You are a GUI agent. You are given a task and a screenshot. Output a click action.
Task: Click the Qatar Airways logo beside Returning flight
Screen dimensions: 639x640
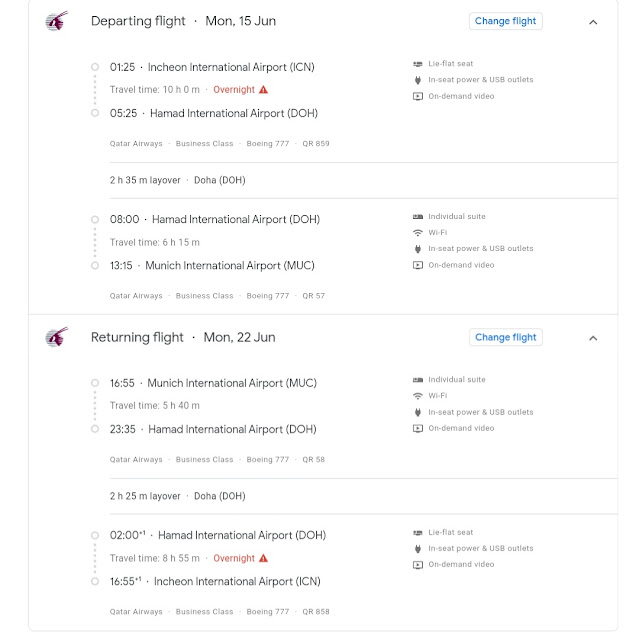(56, 337)
